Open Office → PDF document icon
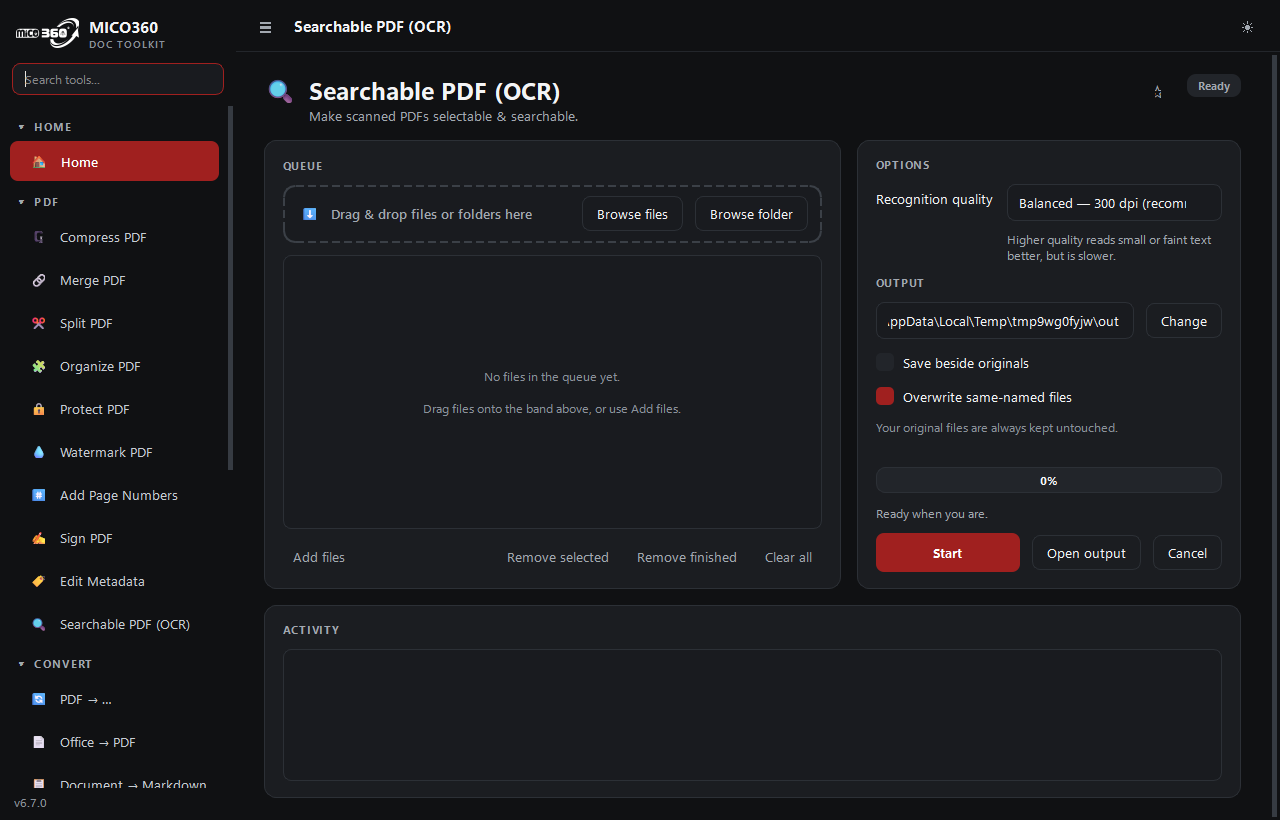The height and width of the screenshot is (820, 1280). [x=39, y=743]
